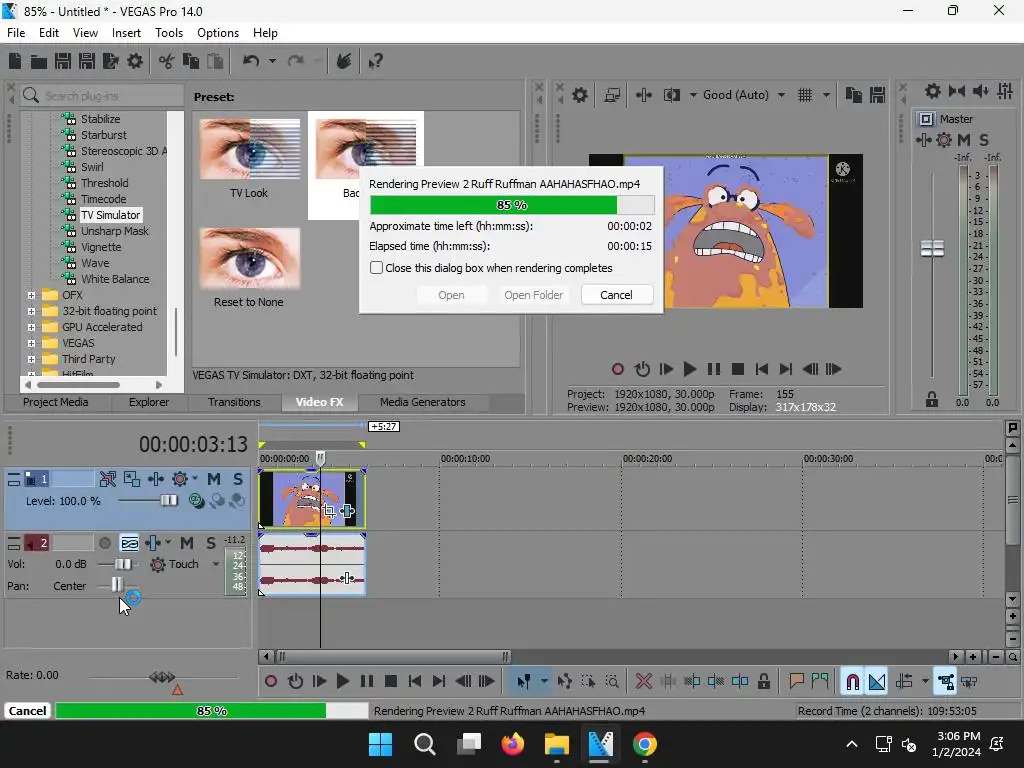Open Project Properties gear in main toolbar

[135, 61]
